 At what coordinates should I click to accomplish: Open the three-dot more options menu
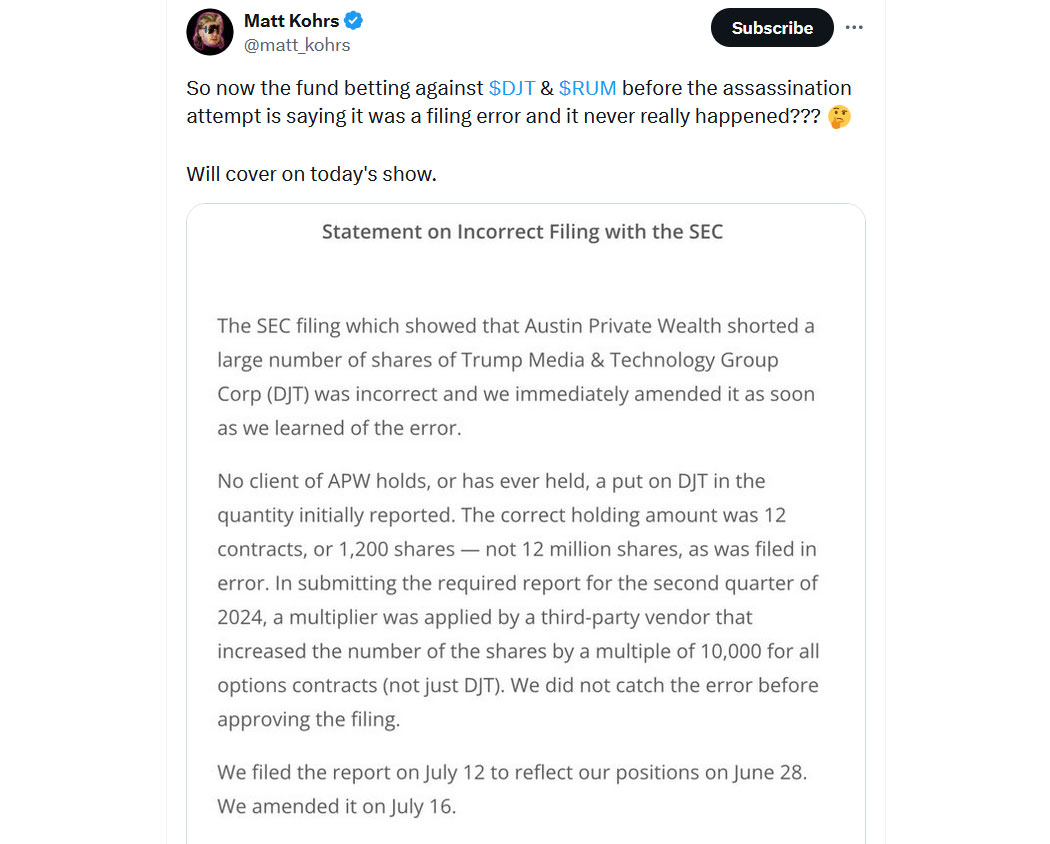click(854, 27)
